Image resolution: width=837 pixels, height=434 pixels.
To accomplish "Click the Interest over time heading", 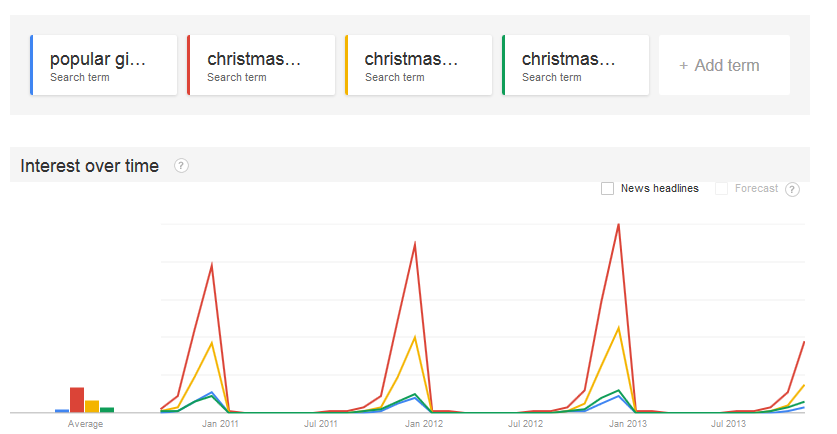I will point(90,166).
